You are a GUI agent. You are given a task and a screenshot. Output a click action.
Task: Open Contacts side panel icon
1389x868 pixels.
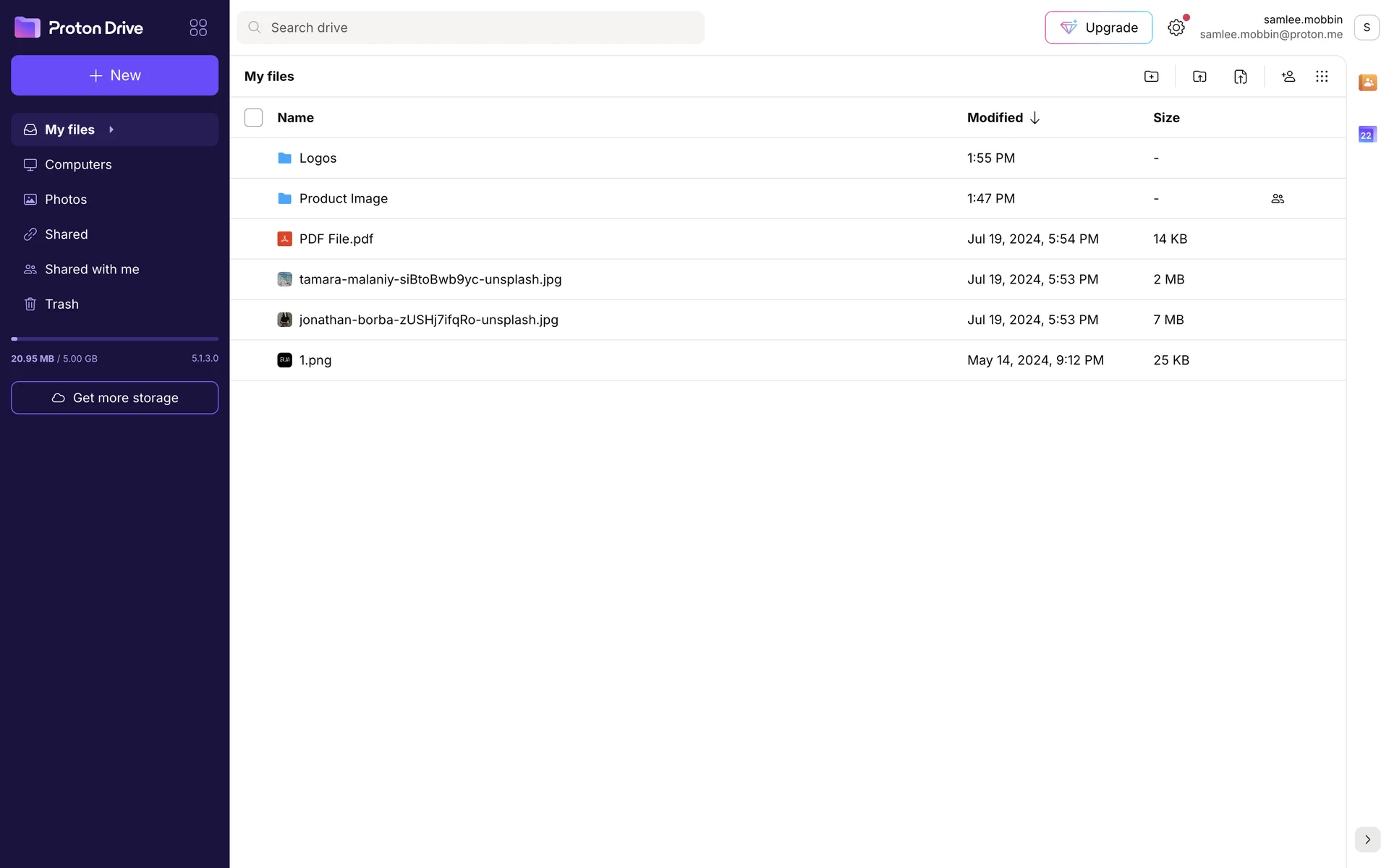pyautogui.click(x=1367, y=82)
